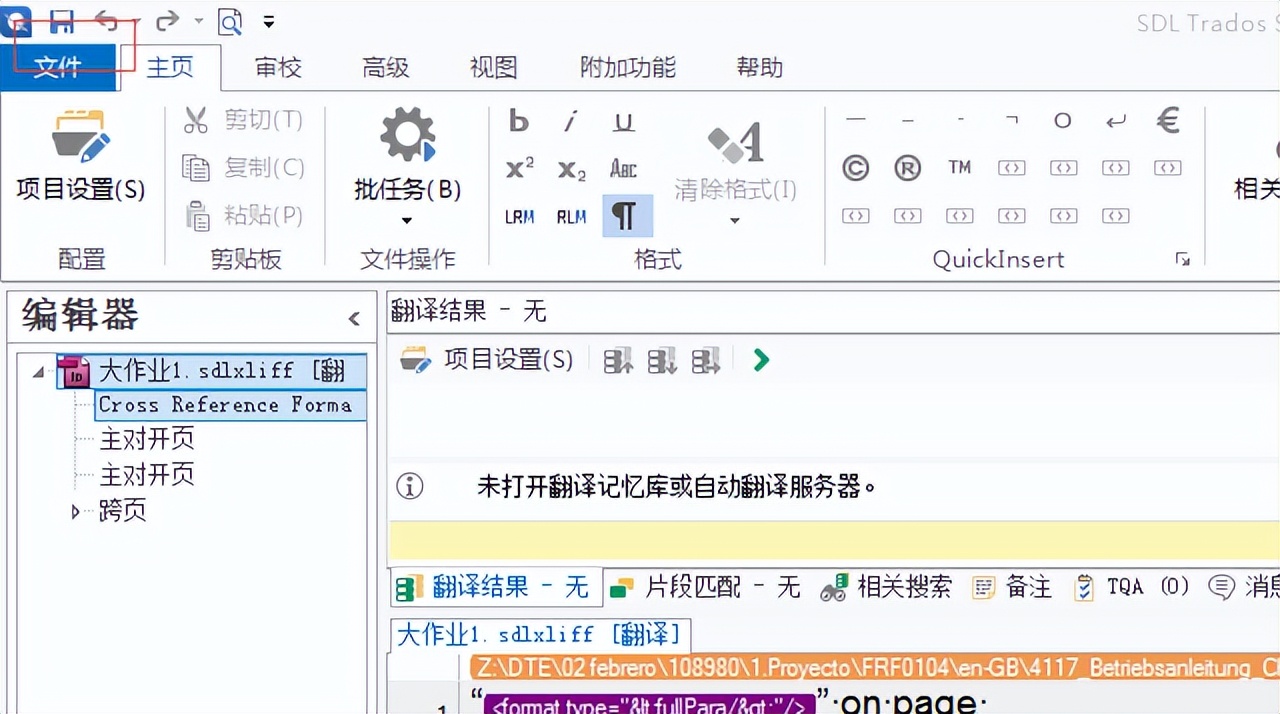The width and height of the screenshot is (1280, 714).
Task: Insert the Euro € symbol from QuickInsert
Action: click(1167, 120)
